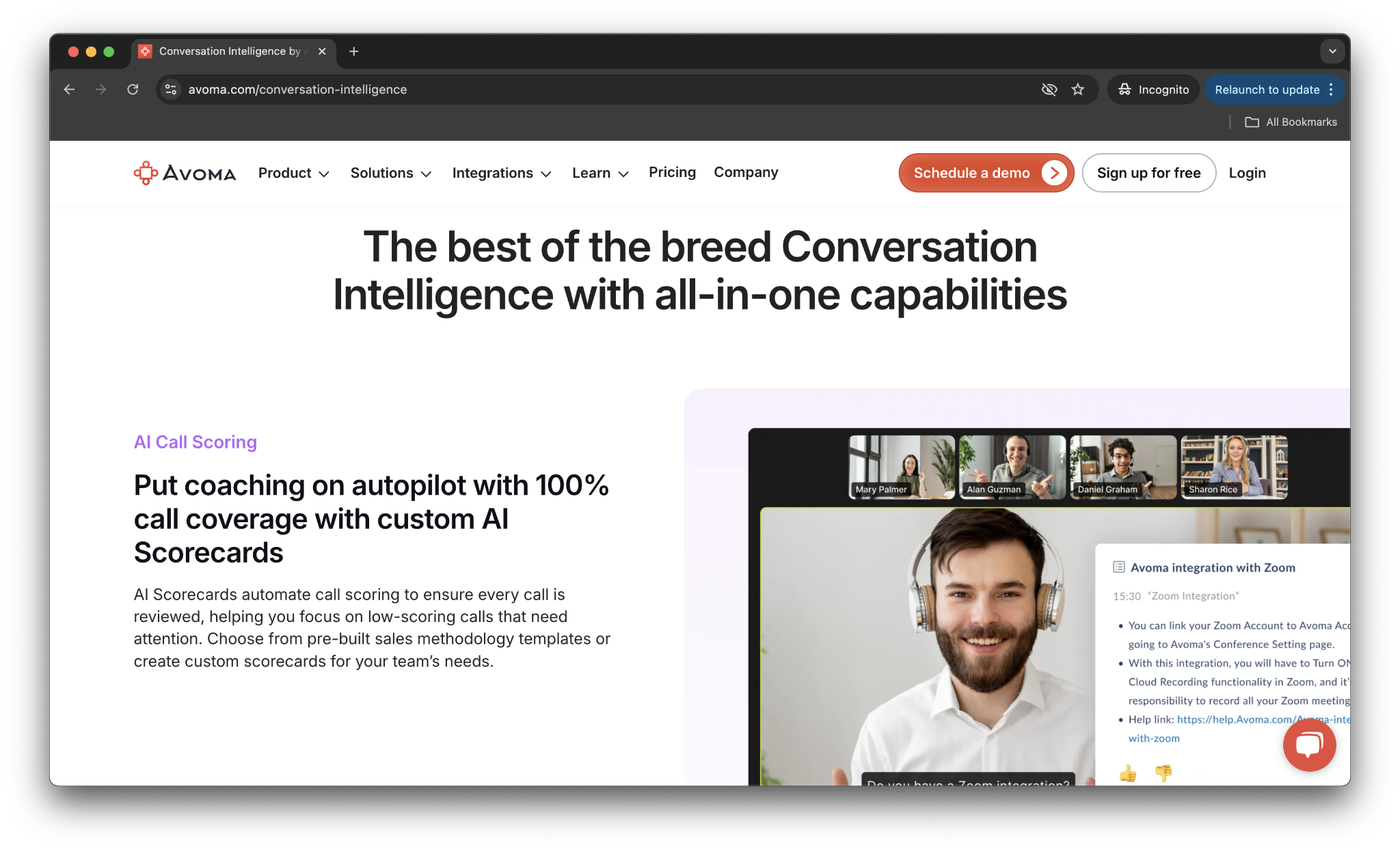Open the site information icon in address bar

[x=171, y=90]
